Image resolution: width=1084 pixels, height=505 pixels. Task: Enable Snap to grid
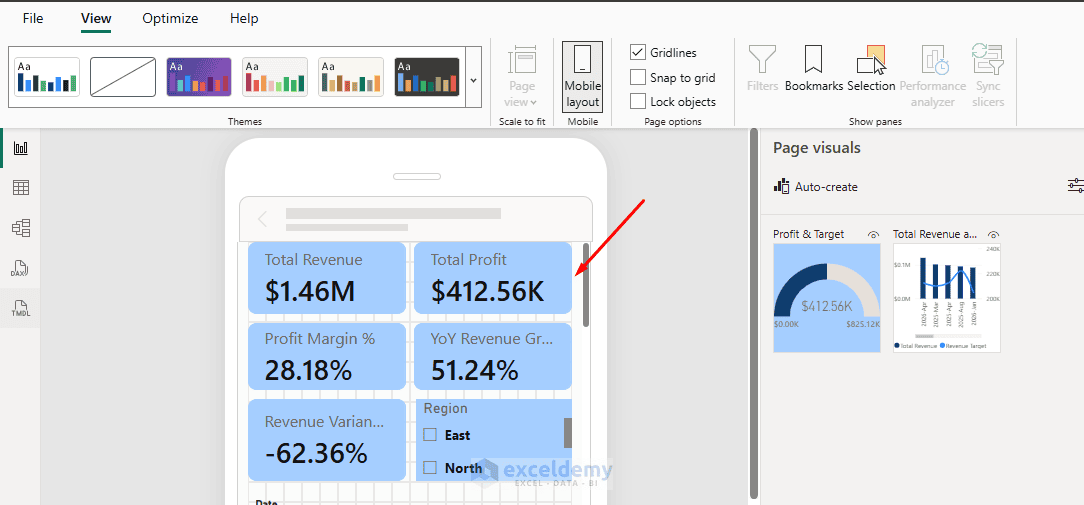click(x=637, y=77)
